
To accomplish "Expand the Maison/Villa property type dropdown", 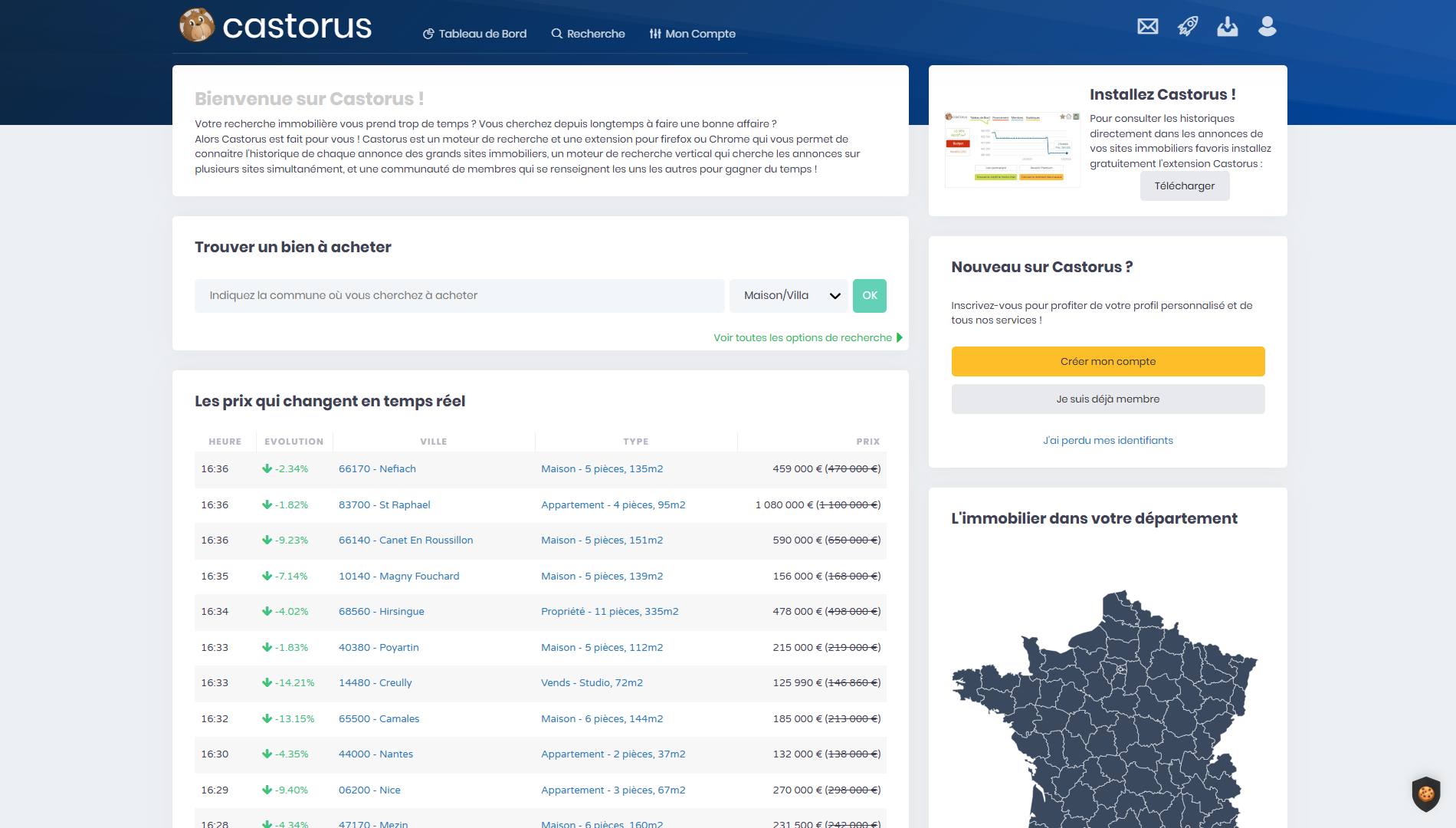I will tap(789, 296).
